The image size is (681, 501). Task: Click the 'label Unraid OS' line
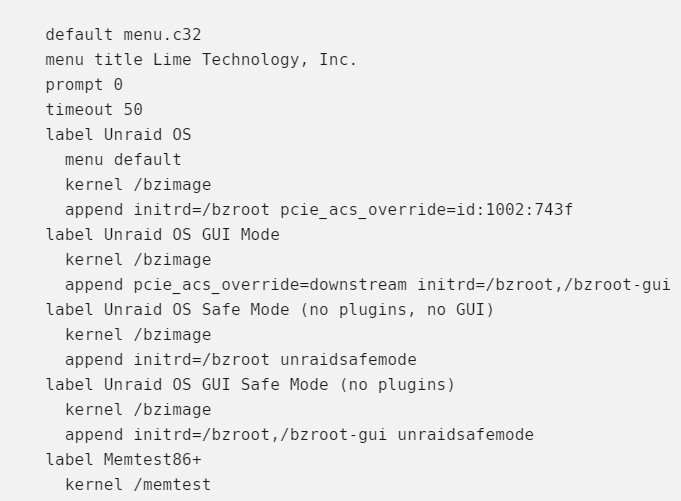119,135
